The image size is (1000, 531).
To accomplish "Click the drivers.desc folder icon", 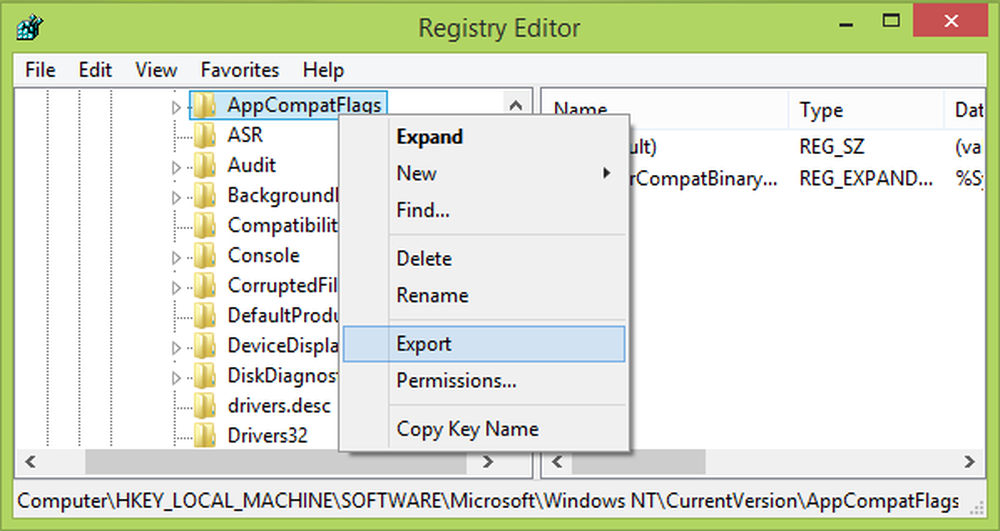I will (x=204, y=405).
